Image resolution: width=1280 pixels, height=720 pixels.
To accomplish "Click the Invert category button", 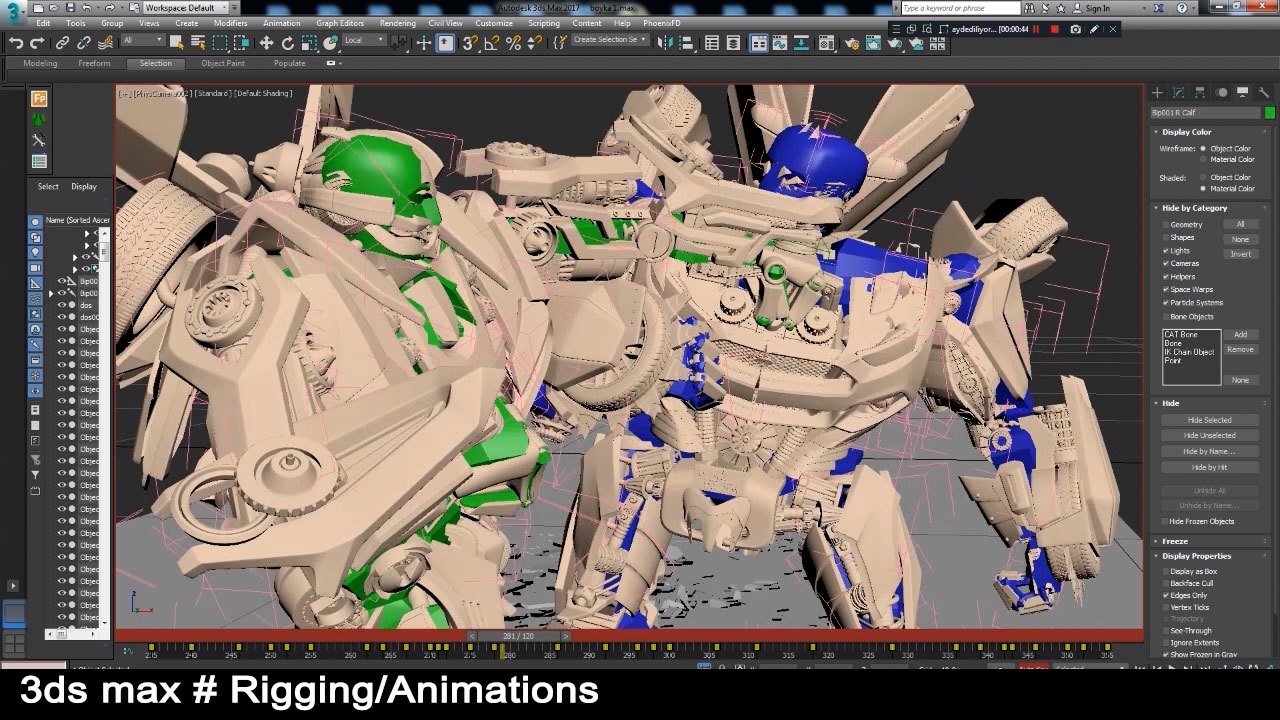I will pos(1240,254).
